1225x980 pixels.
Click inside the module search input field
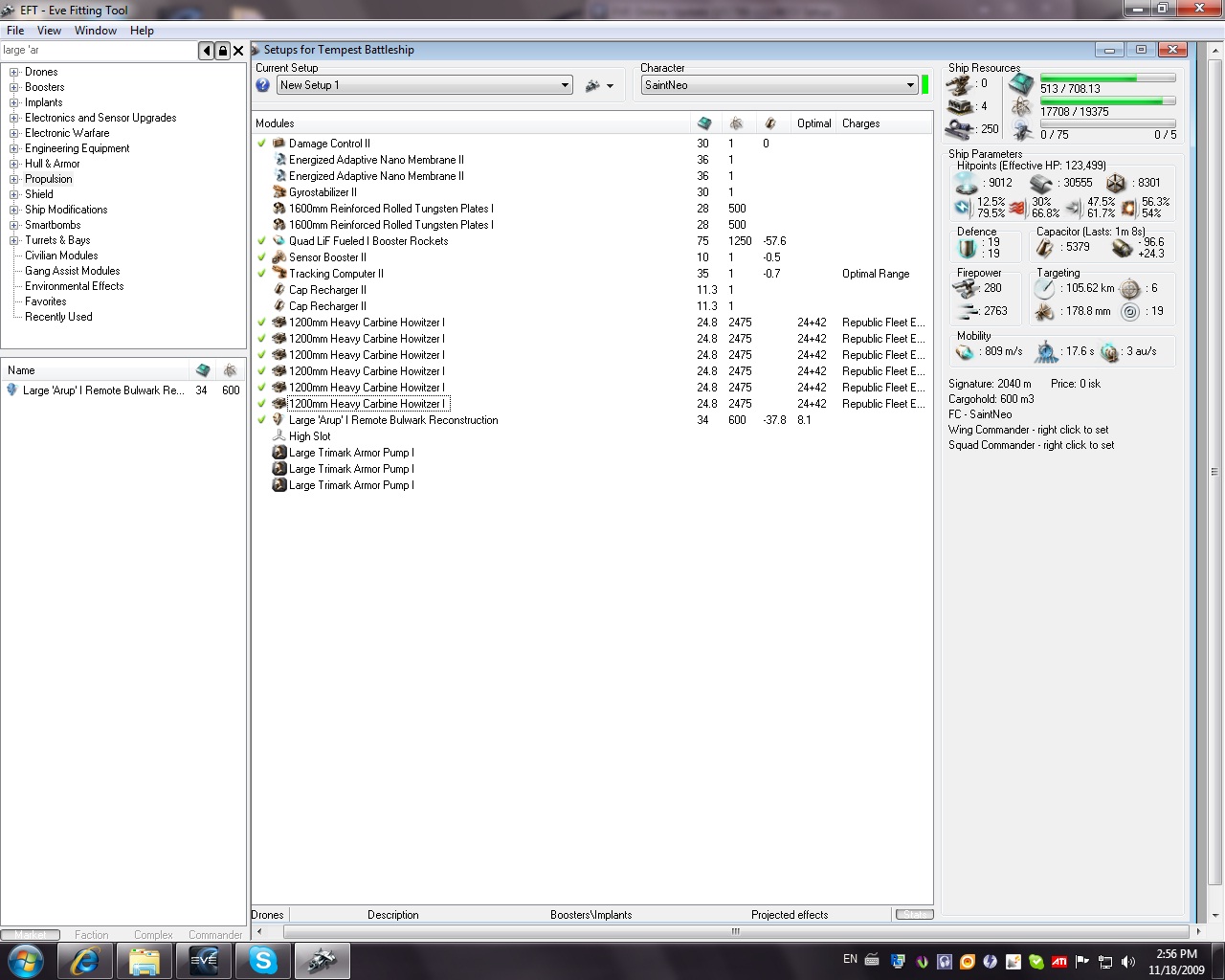96,51
